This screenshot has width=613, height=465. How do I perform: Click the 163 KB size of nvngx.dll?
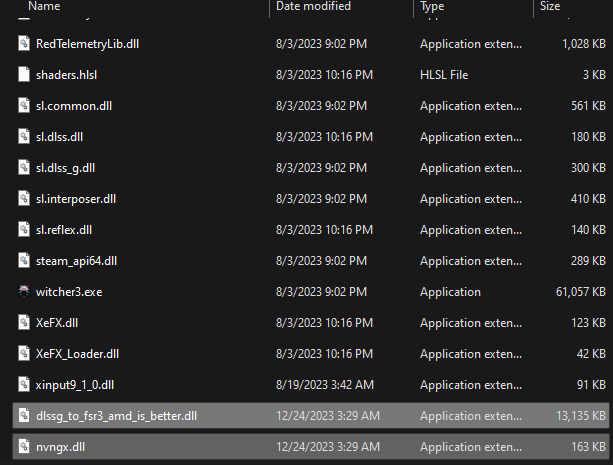point(588,447)
